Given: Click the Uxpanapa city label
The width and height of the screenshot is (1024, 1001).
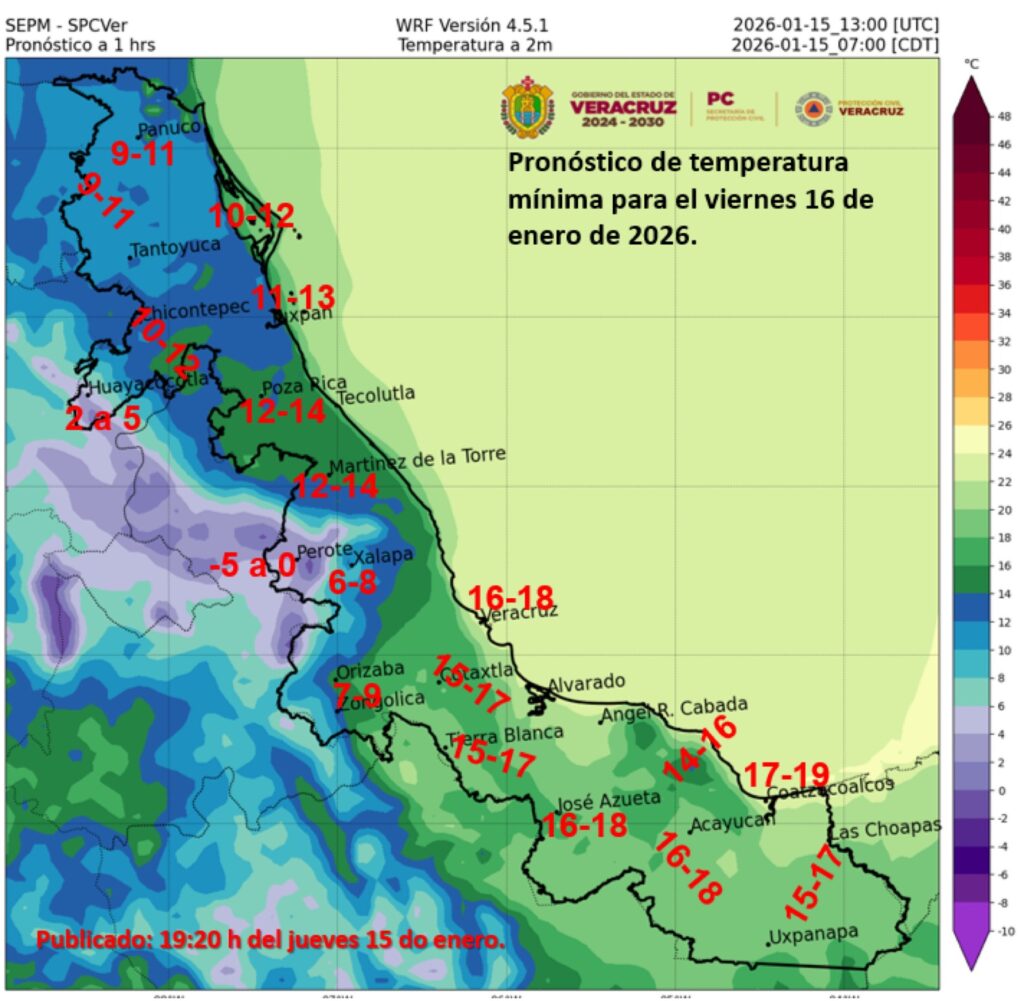Looking at the screenshot, I should (814, 935).
